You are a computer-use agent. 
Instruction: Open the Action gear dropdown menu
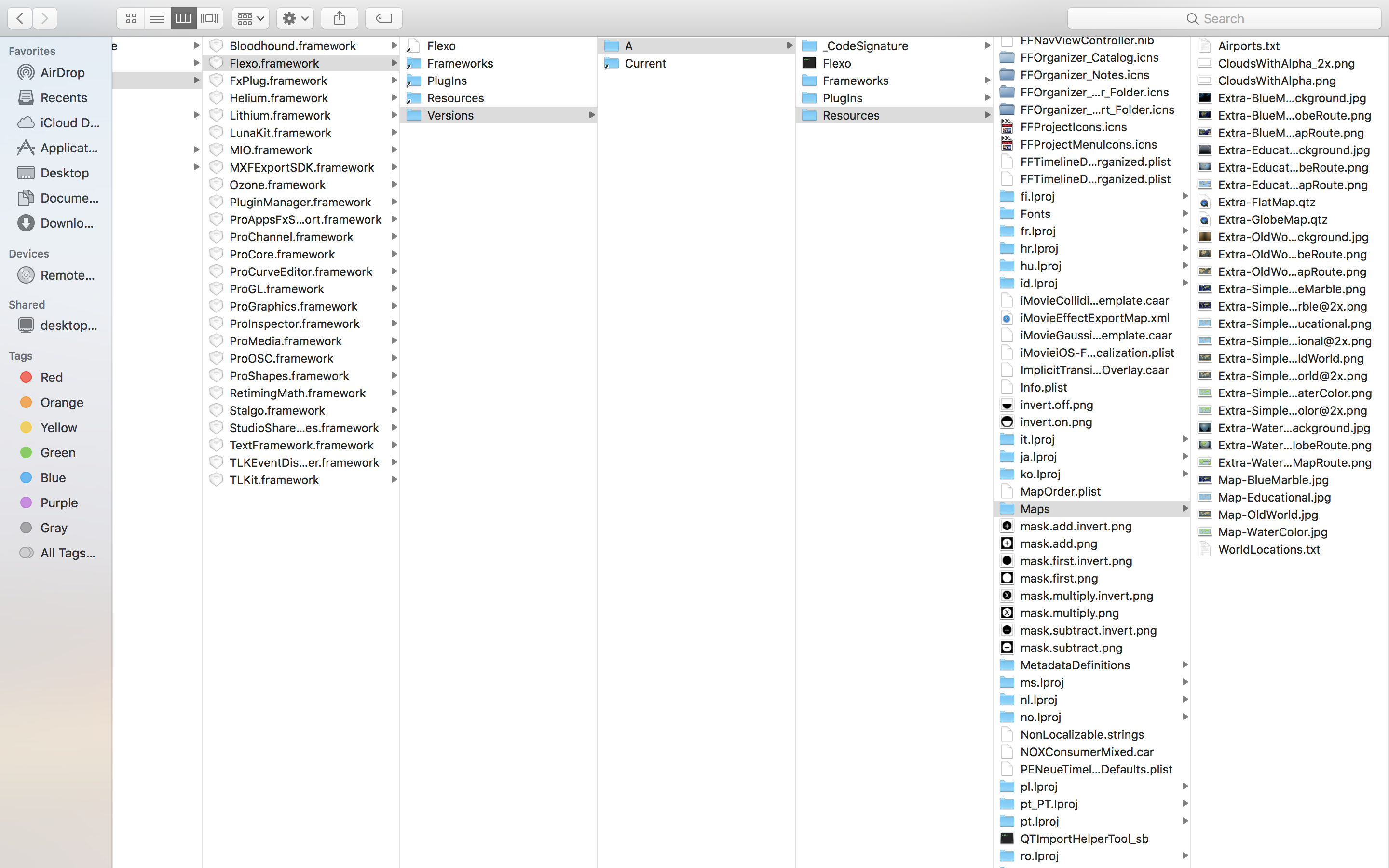pos(295,18)
